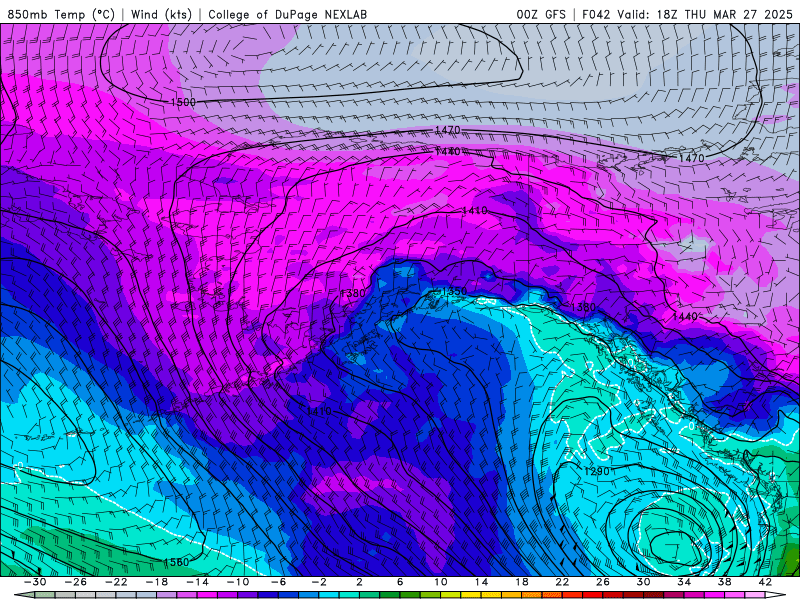
Task: Select the positive 14 scale label
Action: tap(481, 582)
